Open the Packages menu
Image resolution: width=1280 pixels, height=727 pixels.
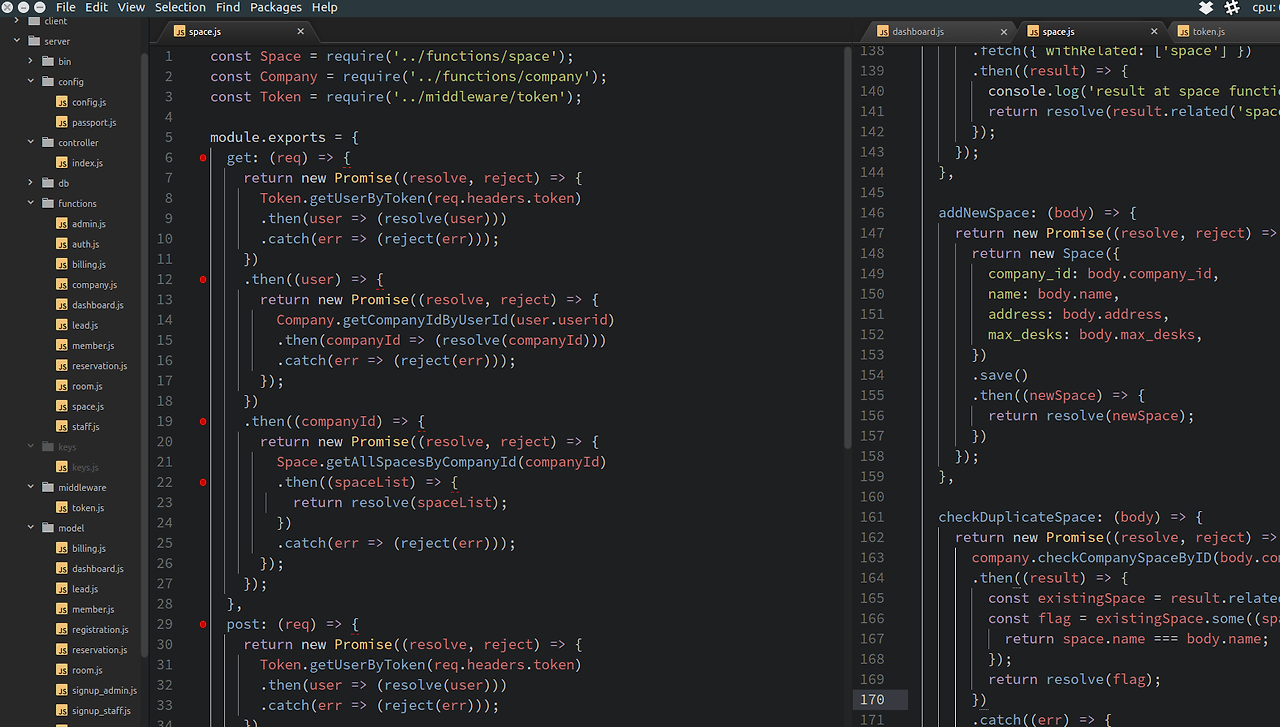(276, 7)
